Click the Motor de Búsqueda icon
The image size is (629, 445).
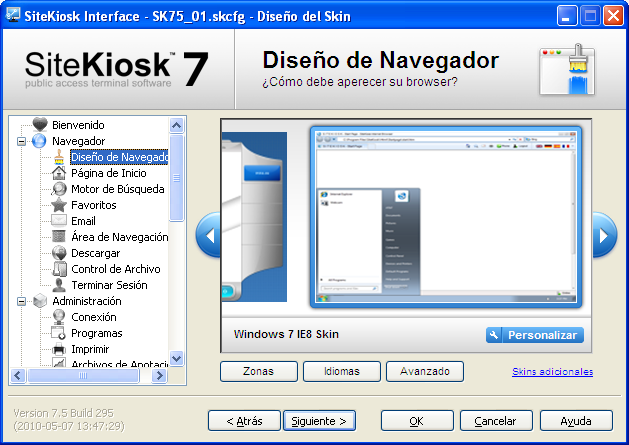(59, 189)
